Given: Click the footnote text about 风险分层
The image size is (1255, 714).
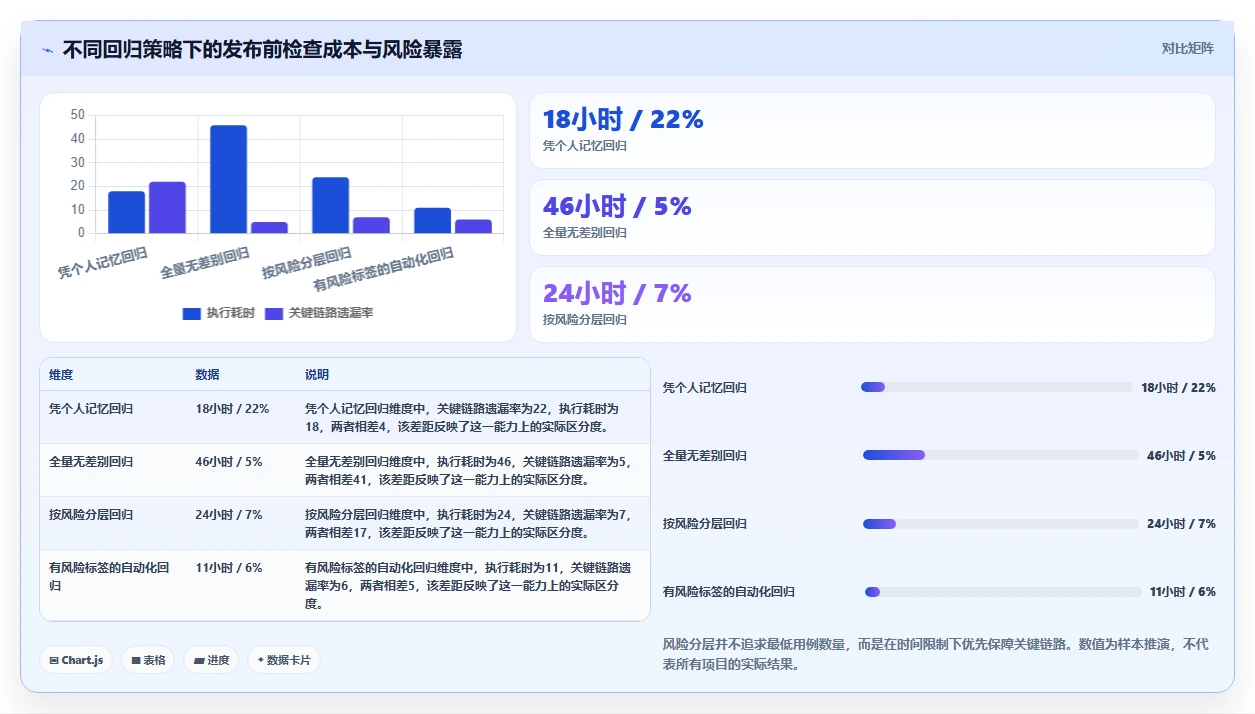Looking at the screenshot, I should (935, 654).
